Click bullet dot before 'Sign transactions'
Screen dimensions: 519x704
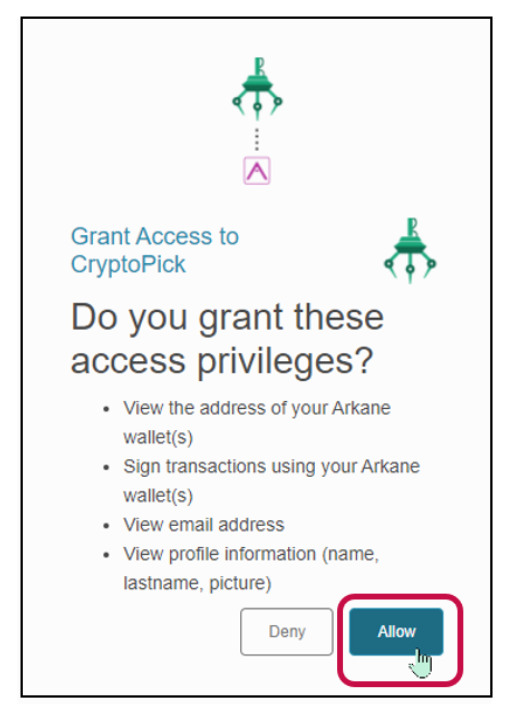[x=106, y=467]
